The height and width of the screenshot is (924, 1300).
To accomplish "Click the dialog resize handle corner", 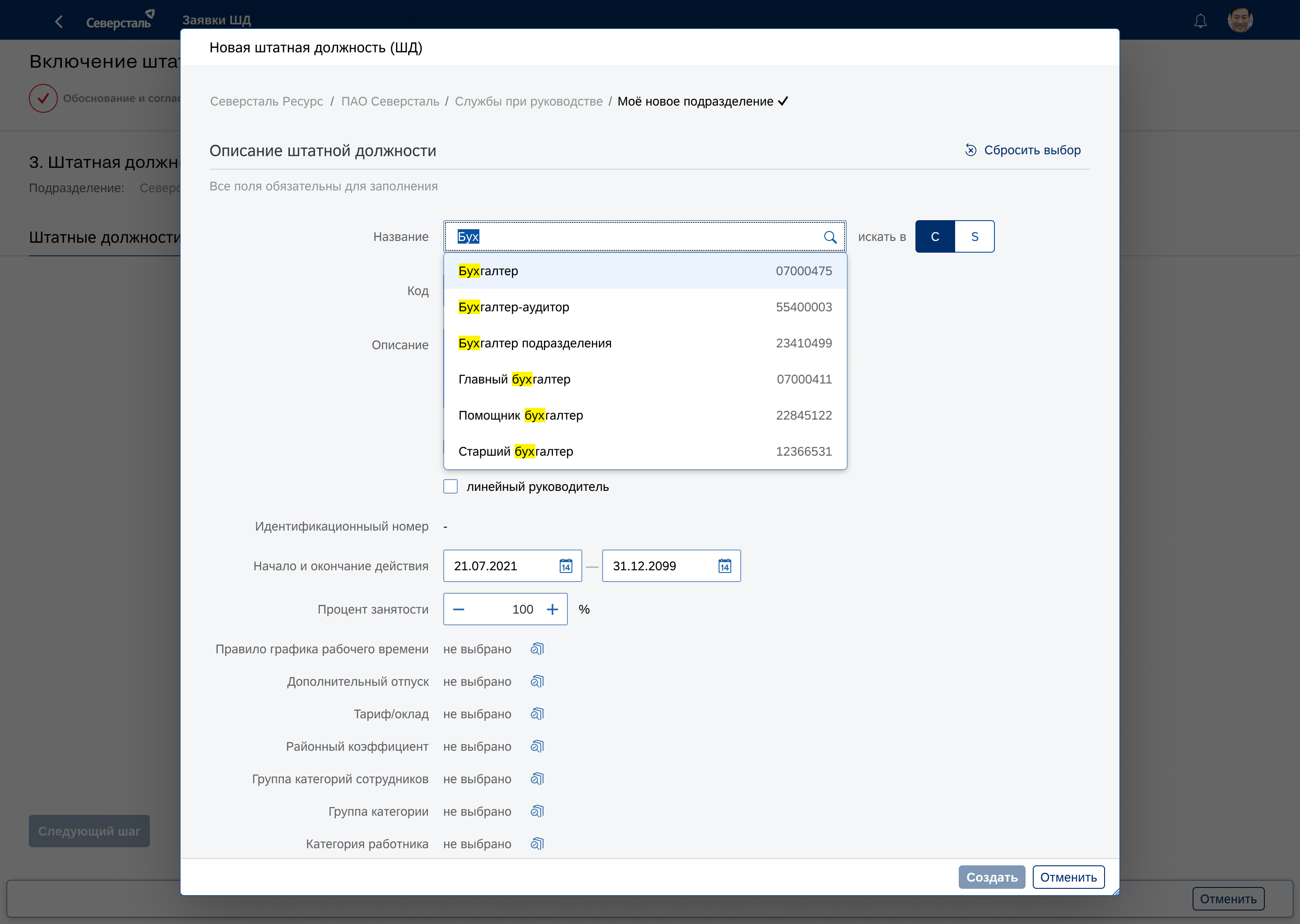I will [1115, 892].
